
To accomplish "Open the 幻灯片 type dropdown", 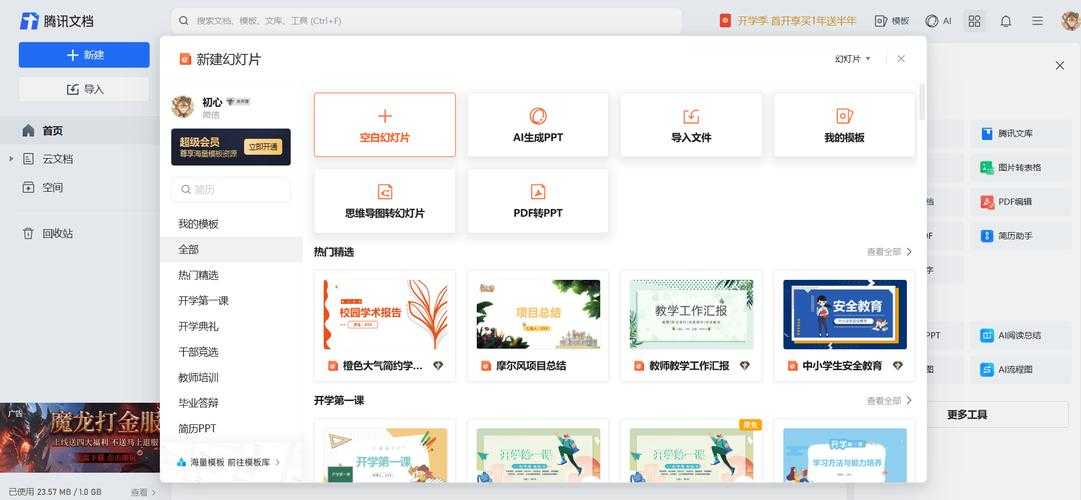I will (853, 59).
